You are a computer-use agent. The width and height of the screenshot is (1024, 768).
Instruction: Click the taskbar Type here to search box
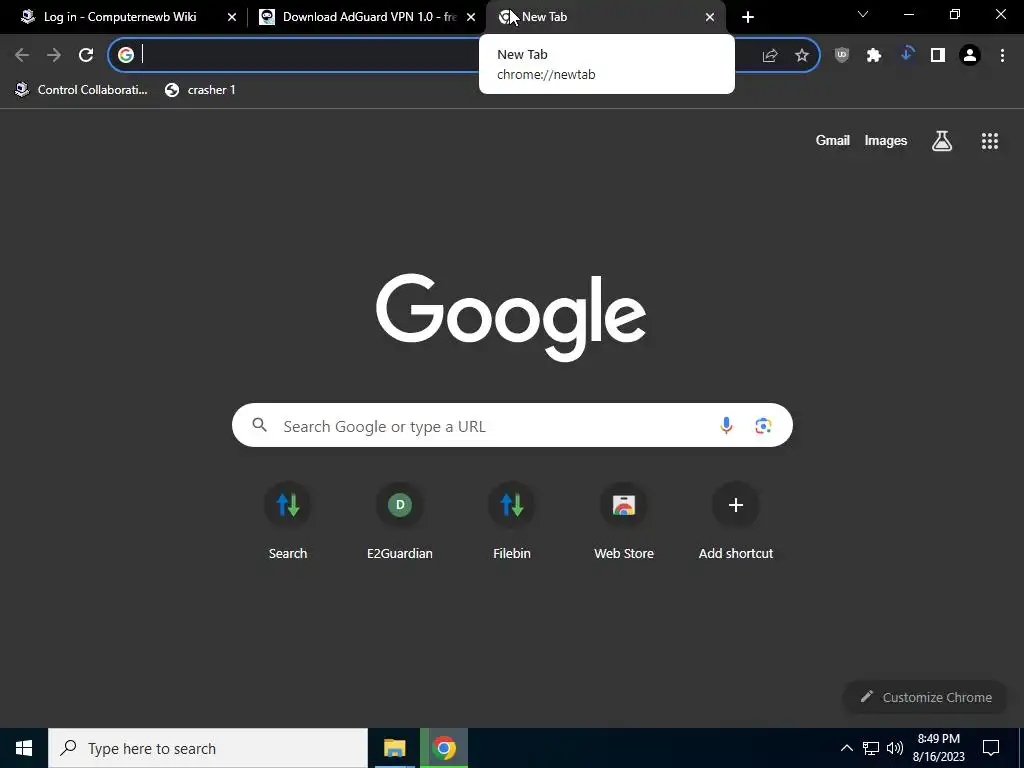pos(208,748)
